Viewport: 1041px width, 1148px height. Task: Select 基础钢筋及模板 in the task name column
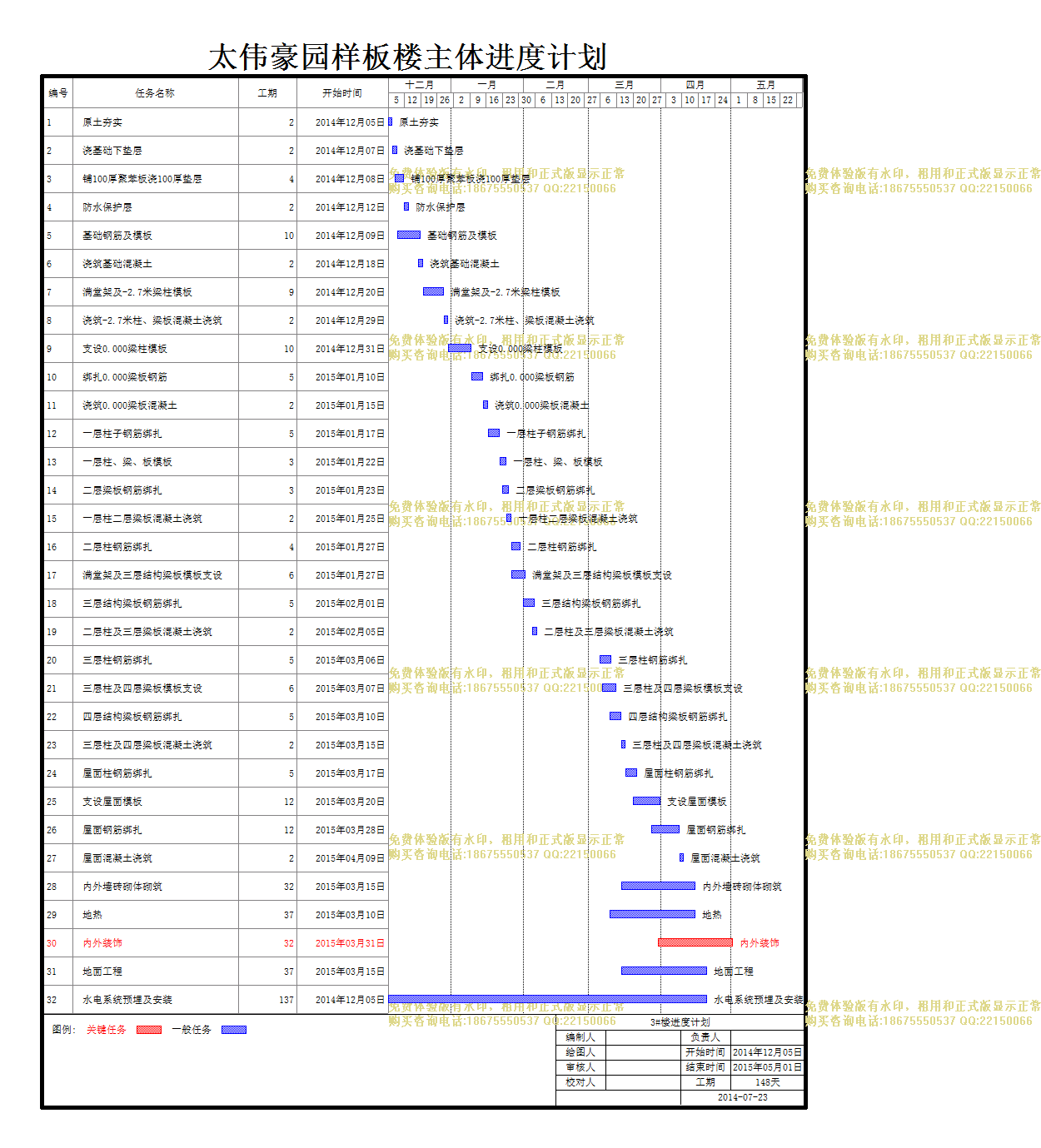117,236
